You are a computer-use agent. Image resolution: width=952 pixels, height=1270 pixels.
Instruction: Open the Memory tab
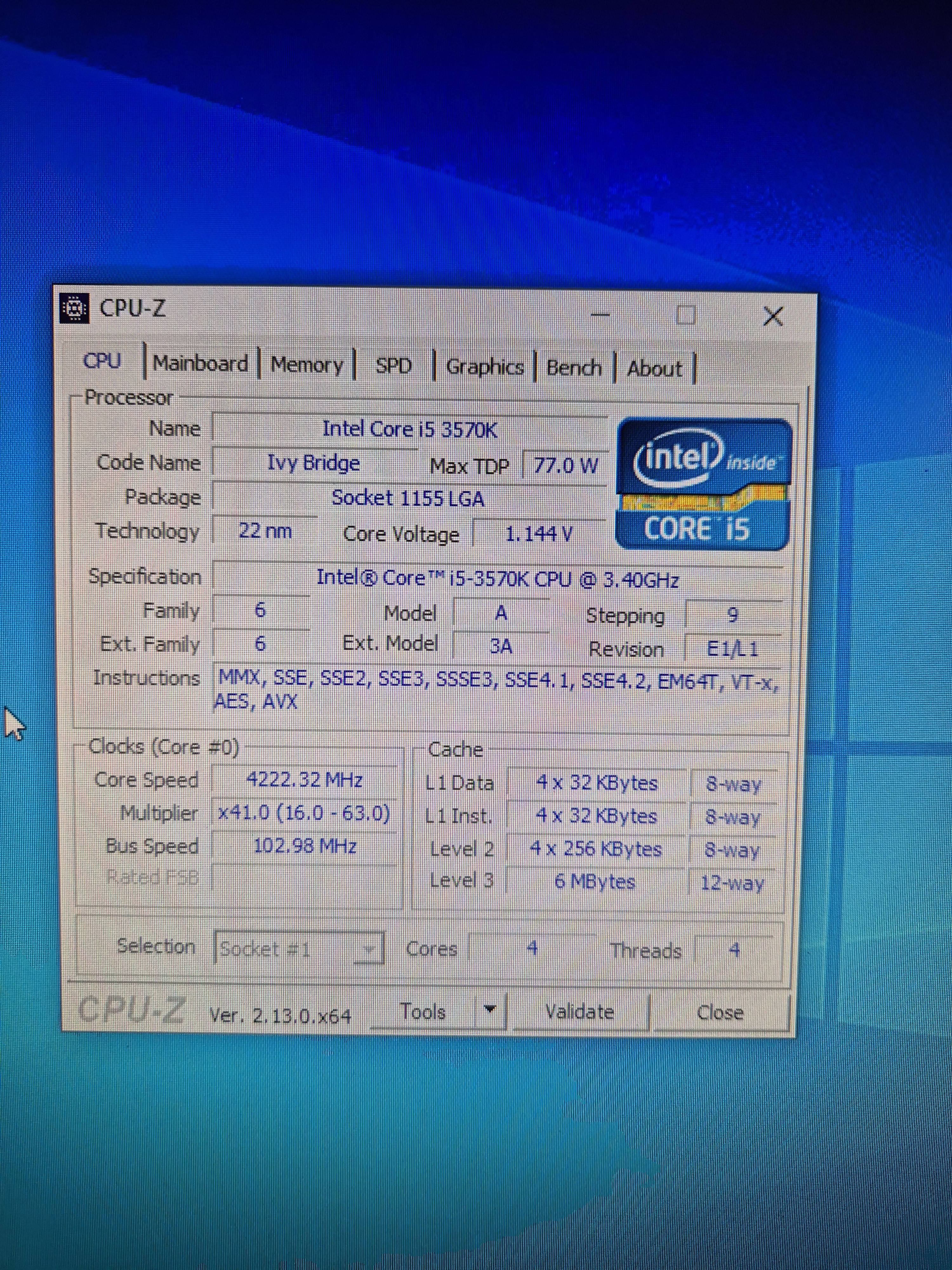tap(307, 365)
